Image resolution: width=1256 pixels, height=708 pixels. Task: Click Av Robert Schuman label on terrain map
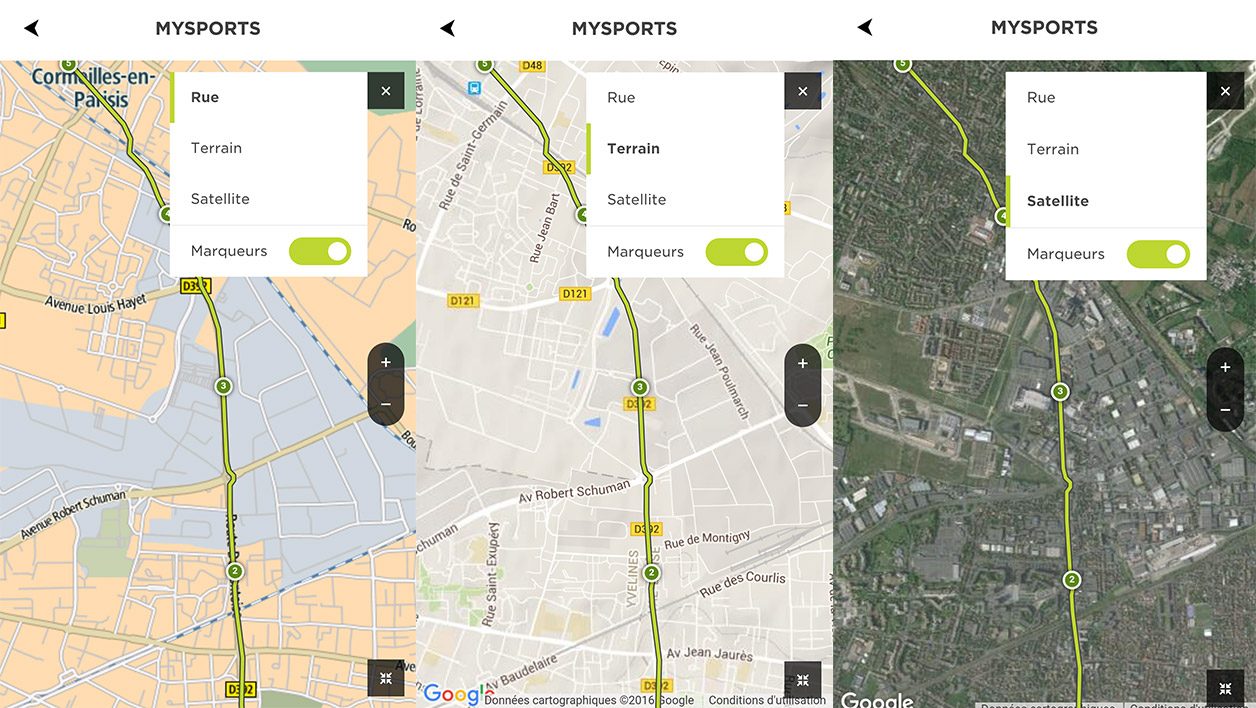[x=574, y=490]
